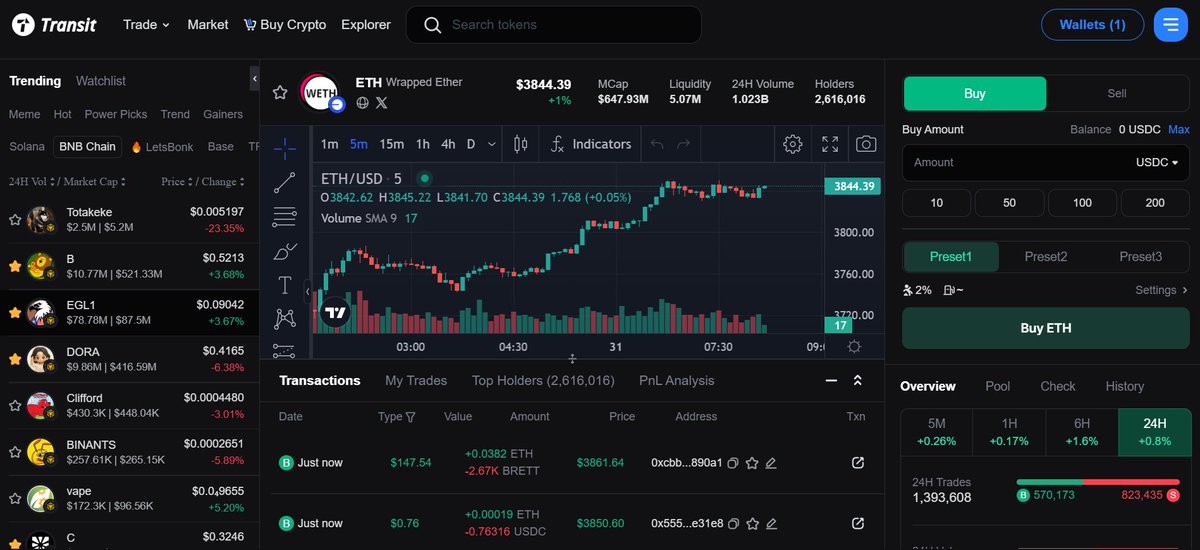
Task: Click the Search tokens field
Action: tap(554, 25)
